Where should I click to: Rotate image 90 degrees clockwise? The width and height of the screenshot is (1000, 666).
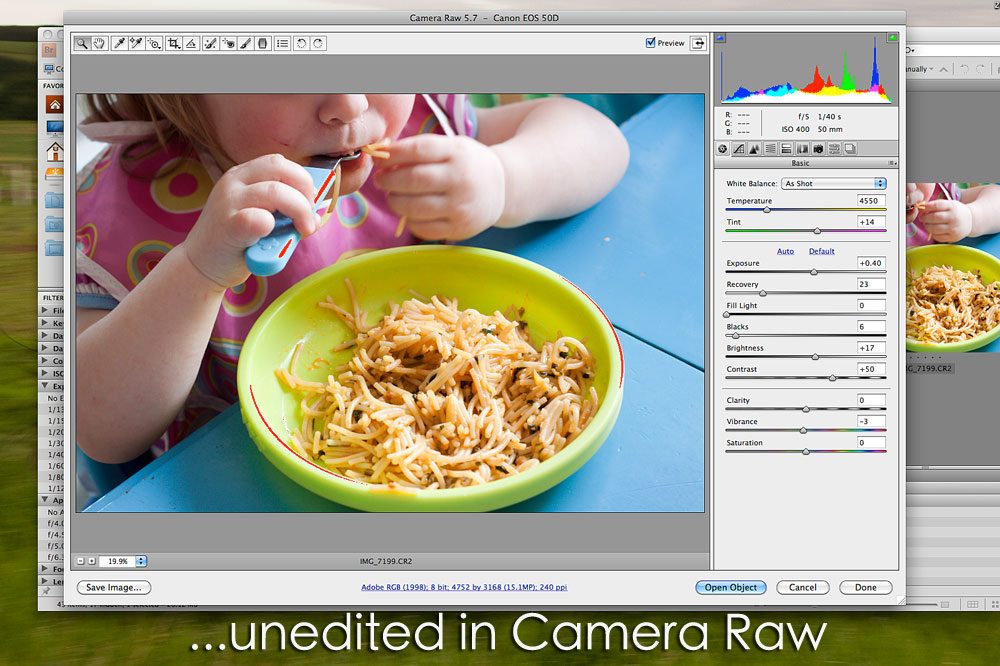coord(318,44)
